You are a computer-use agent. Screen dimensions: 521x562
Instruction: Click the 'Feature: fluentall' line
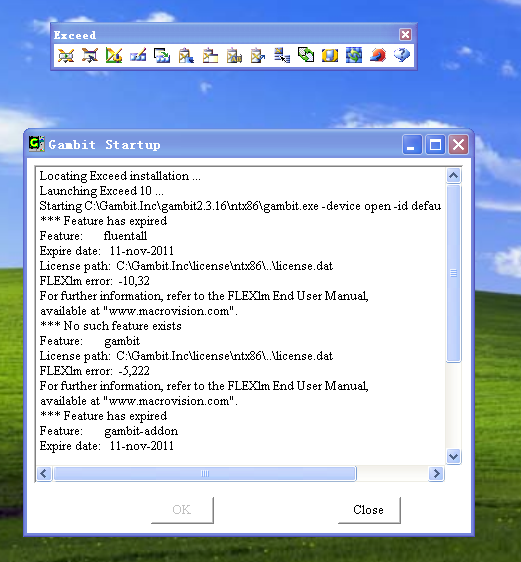click(x=93, y=236)
